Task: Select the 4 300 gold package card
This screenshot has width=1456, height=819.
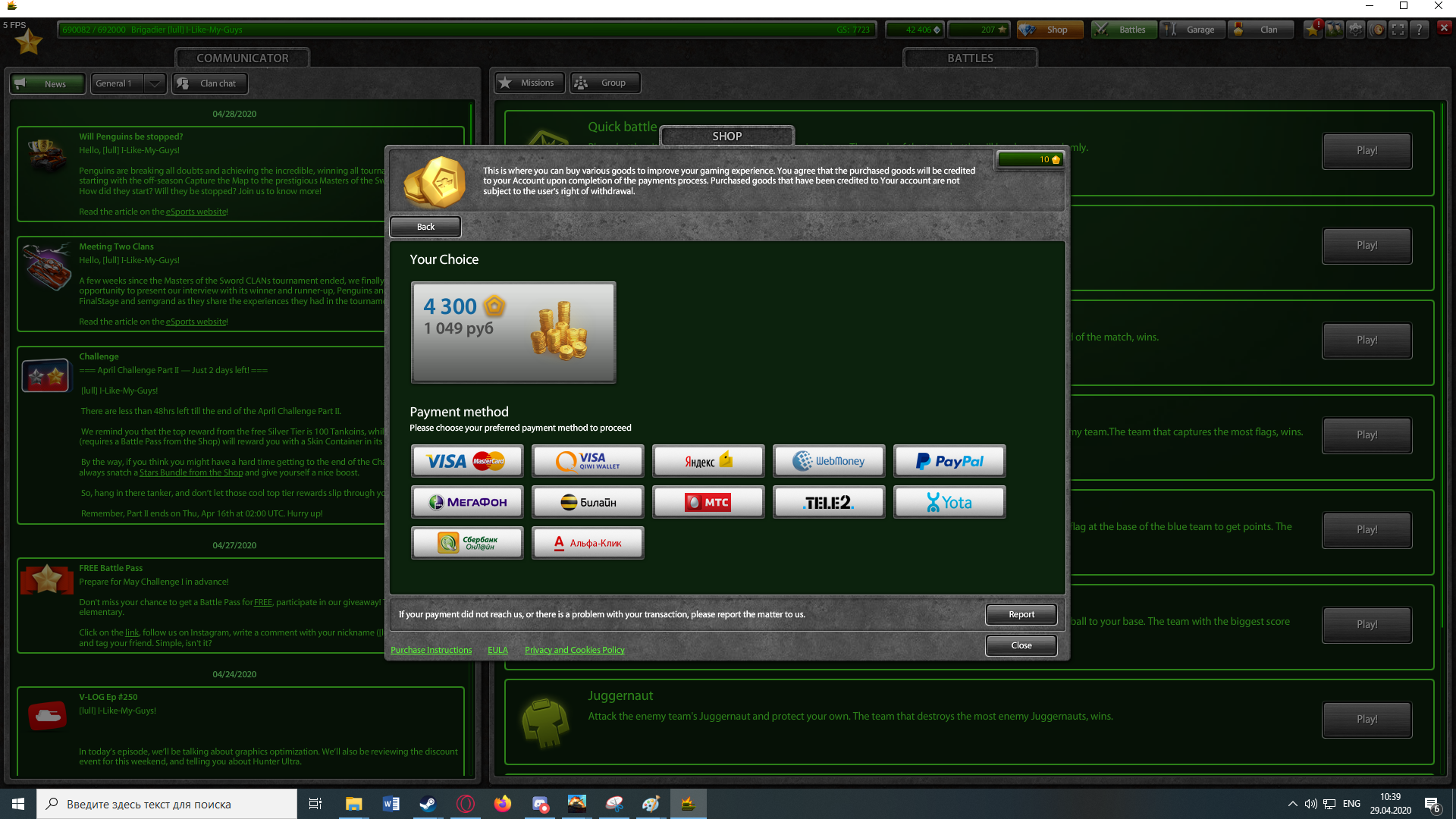Action: coord(513,333)
